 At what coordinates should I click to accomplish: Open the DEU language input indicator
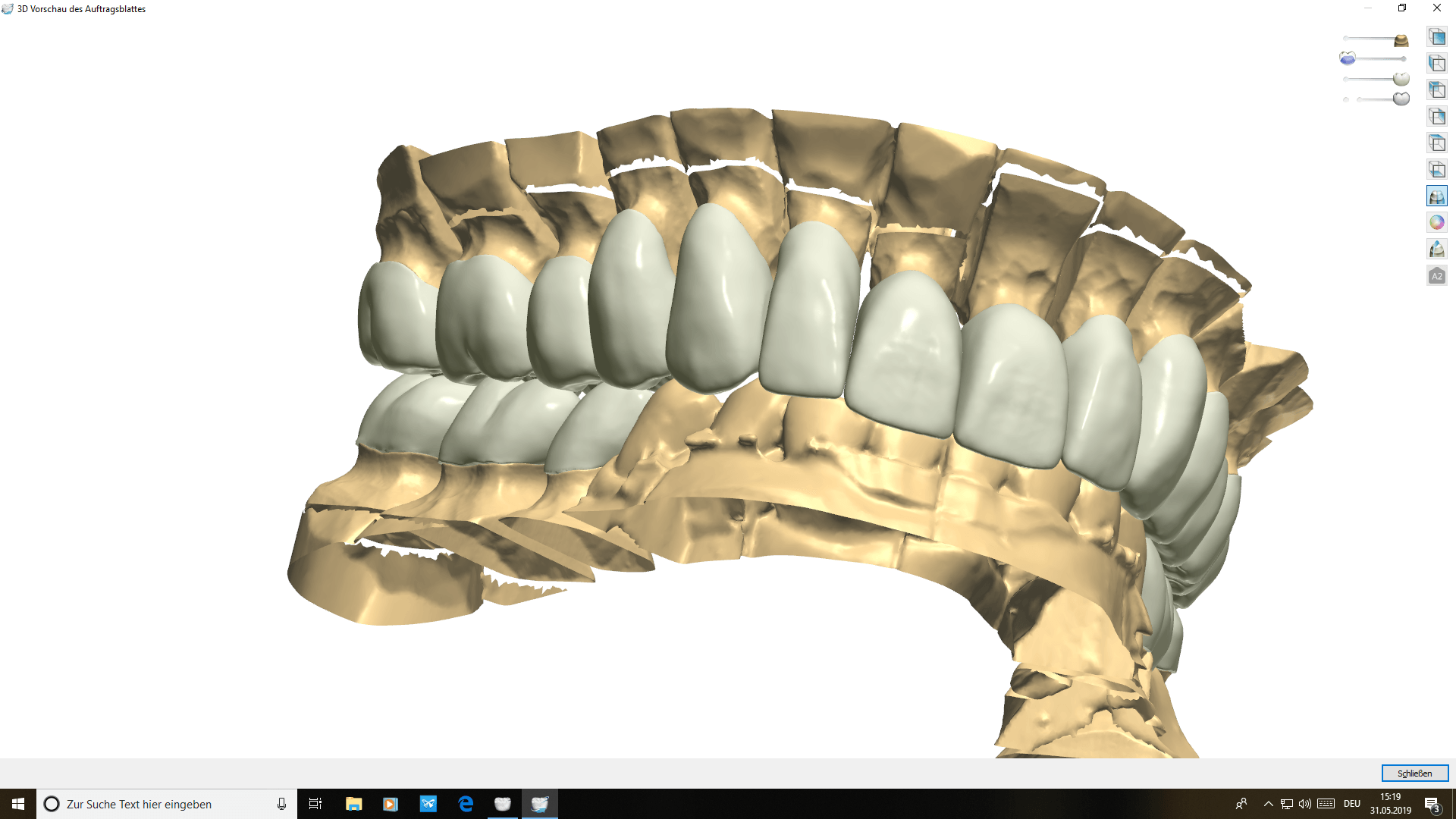[x=1351, y=804]
